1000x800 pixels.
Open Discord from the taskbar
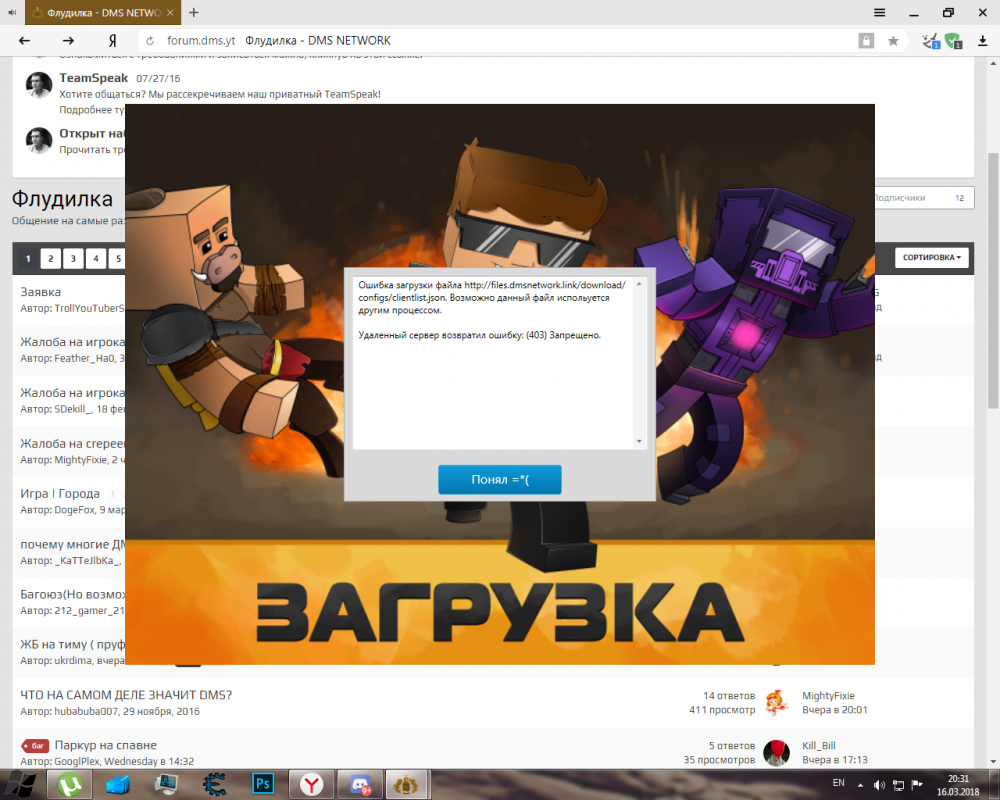click(x=357, y=783)
